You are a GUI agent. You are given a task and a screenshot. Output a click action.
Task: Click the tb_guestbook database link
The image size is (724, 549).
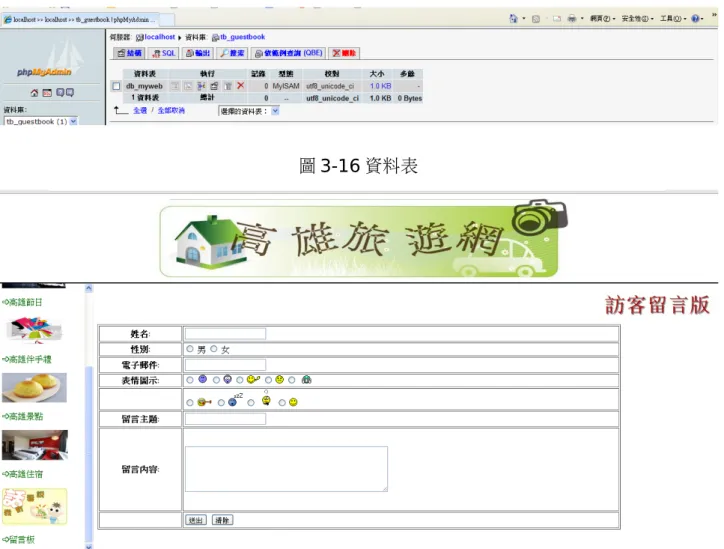point(242,37)
